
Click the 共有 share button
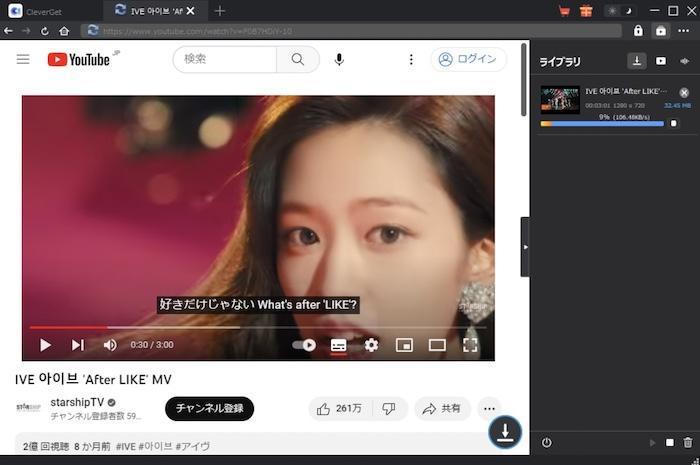442,408
